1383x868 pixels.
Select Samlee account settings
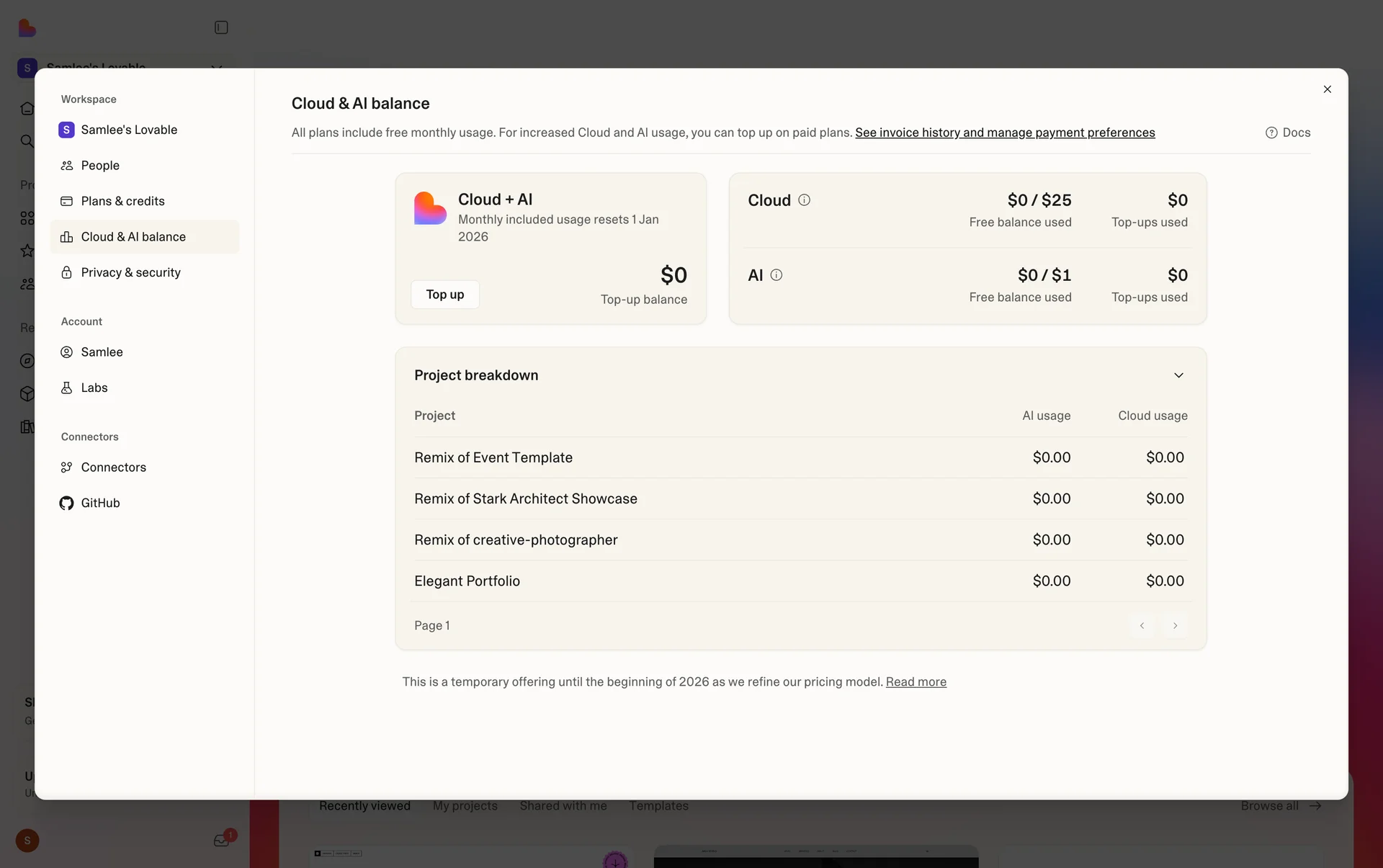(x=102, y=352)
